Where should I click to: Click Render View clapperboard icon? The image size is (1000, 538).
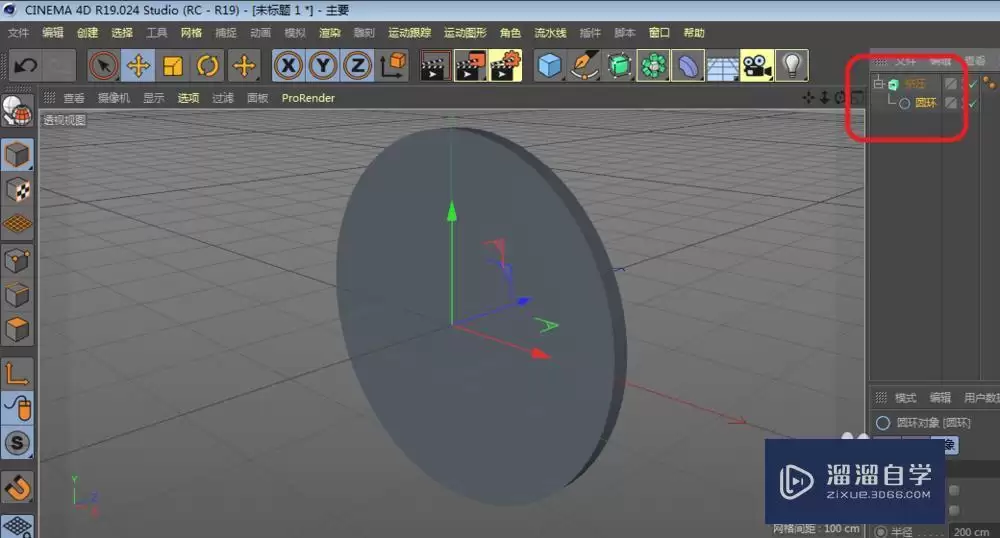point(435,66)
